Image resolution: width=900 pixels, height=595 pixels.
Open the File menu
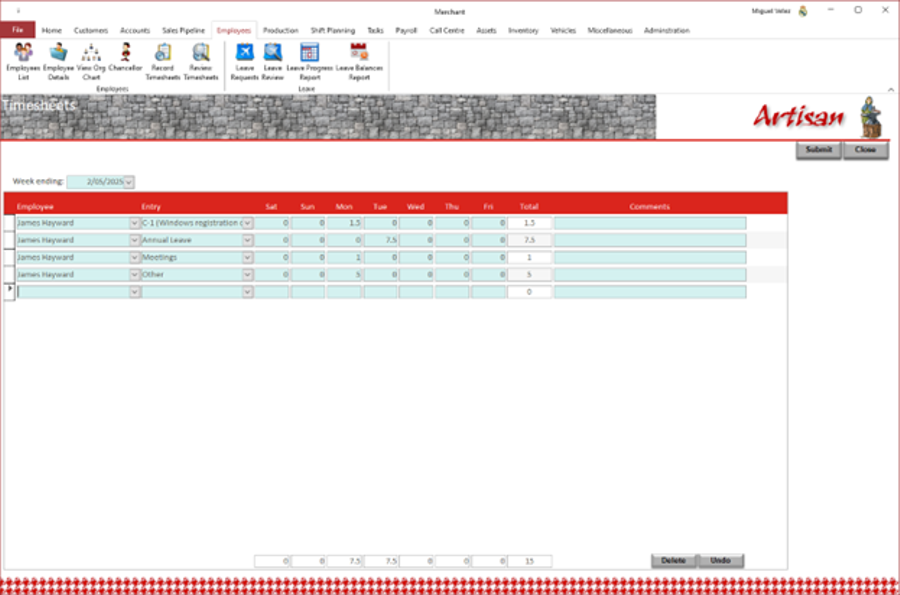16,30
